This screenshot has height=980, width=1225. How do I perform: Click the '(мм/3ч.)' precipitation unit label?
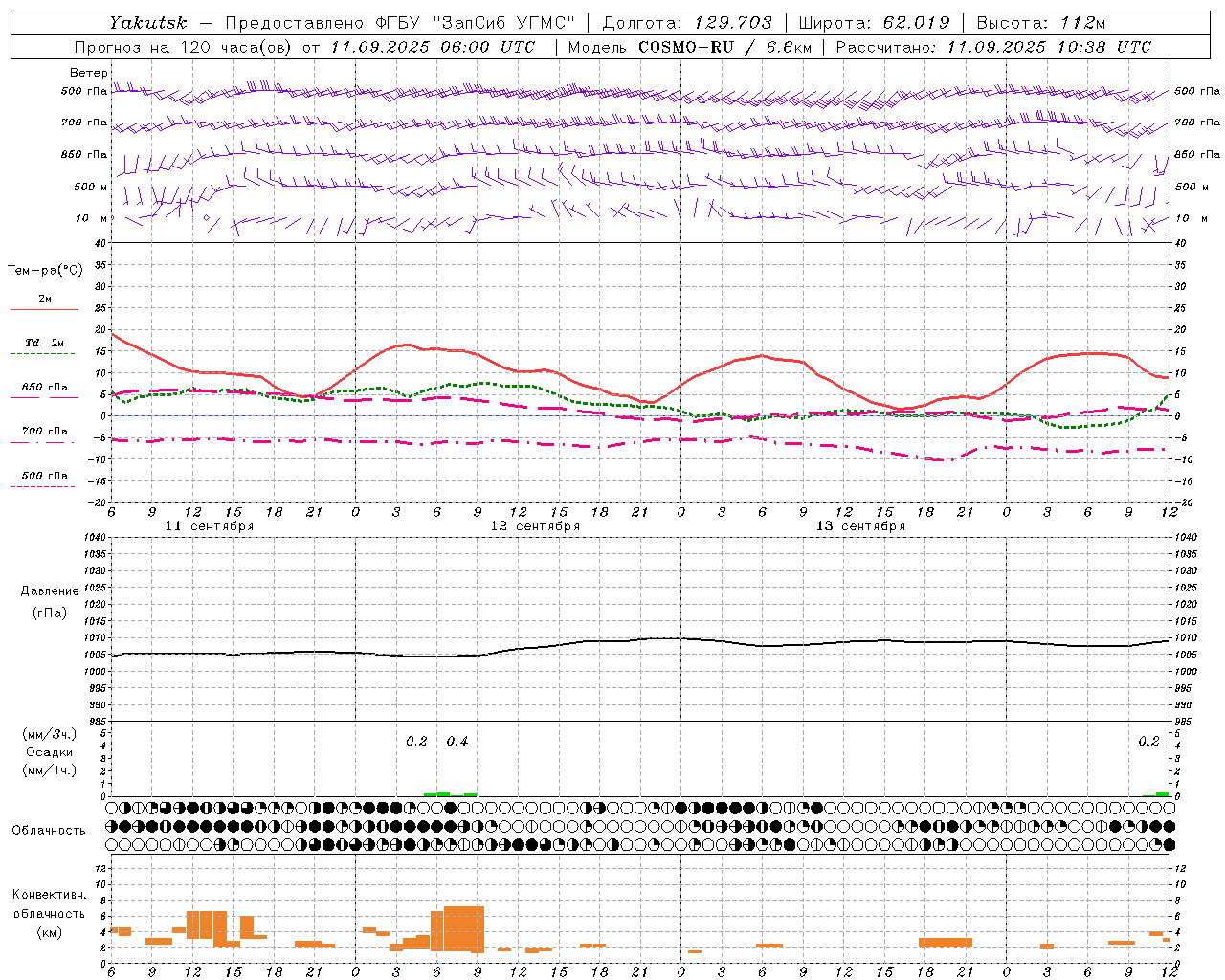(x=50, y=735)
